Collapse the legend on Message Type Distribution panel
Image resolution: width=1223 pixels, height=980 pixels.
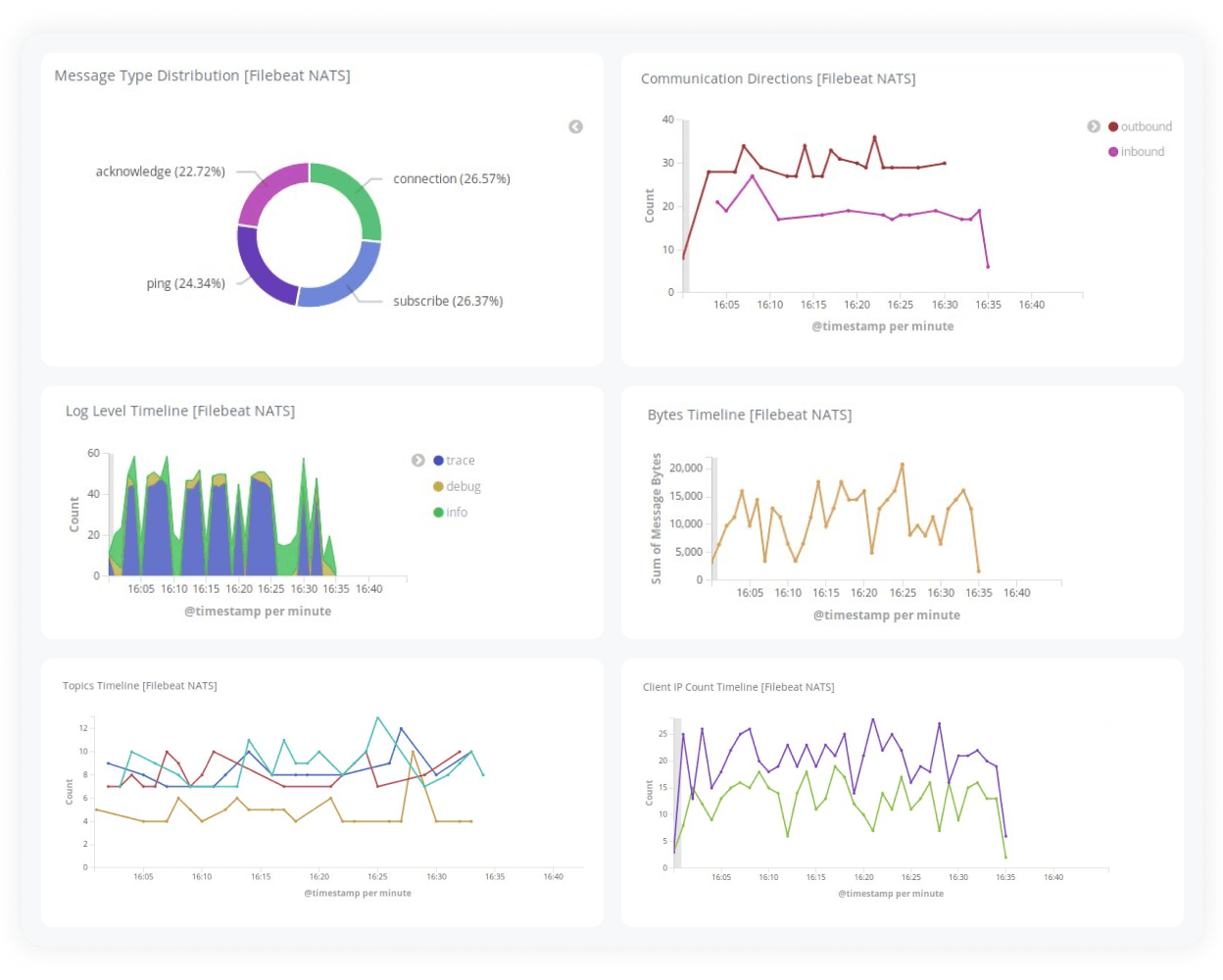pos(575,126)
